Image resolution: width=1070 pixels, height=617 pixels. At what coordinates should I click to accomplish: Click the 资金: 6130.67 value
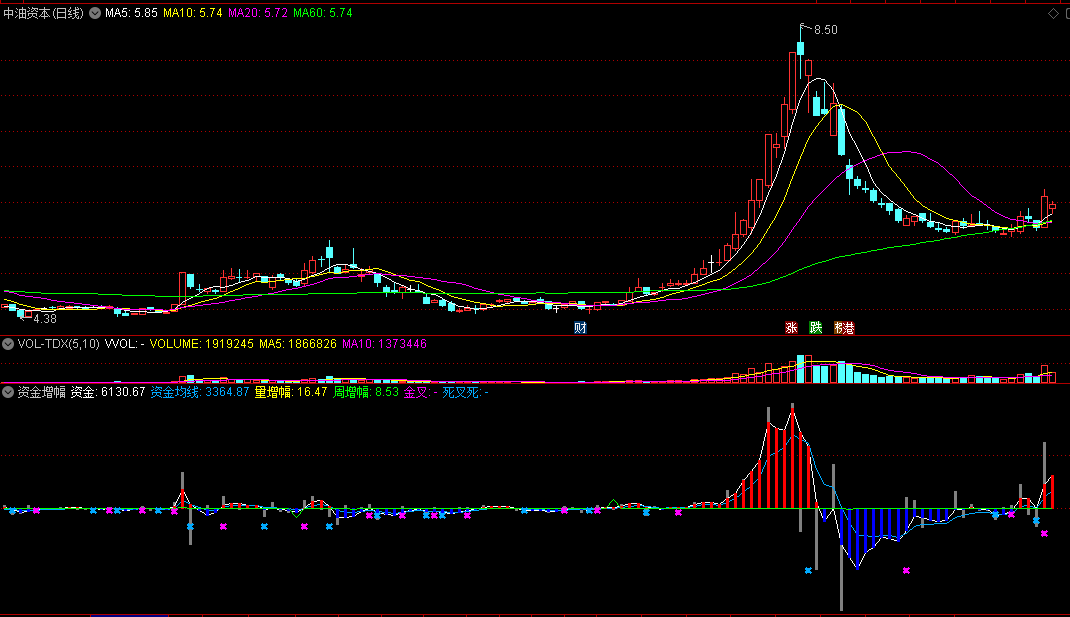click(x=108, y=392)
